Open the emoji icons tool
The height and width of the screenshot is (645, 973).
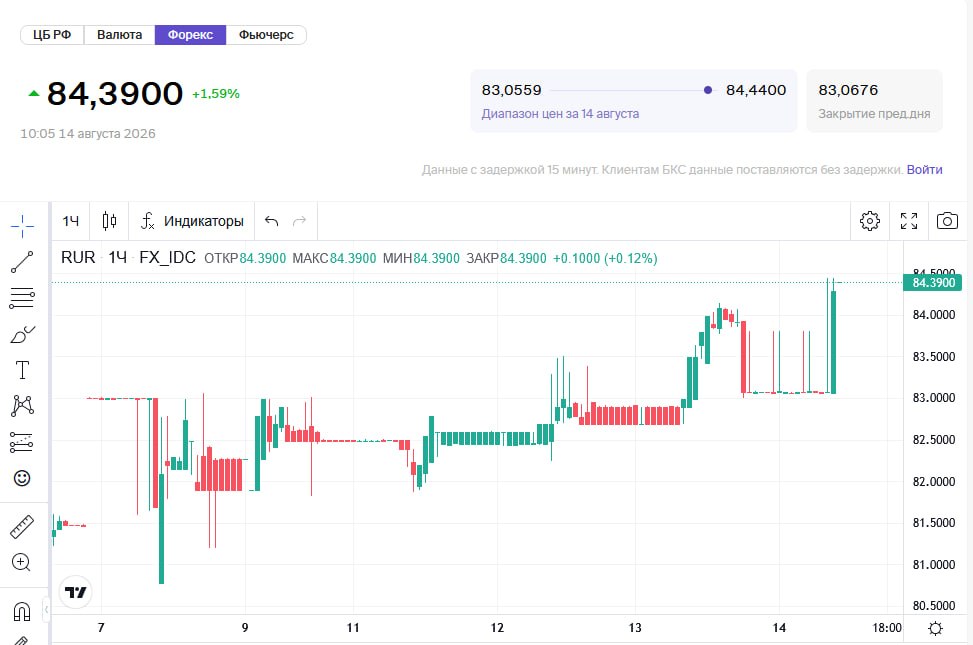click(x=22, y=478)
